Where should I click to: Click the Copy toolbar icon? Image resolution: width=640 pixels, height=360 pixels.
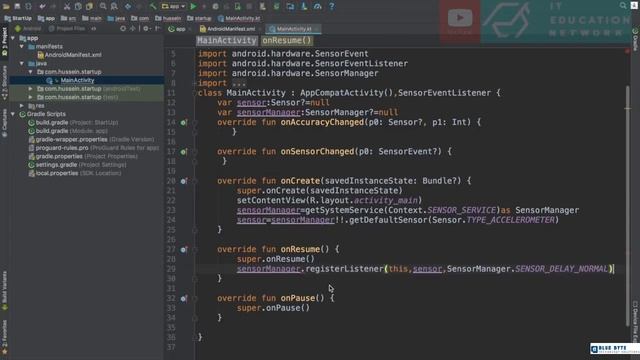tap(78, 6)
